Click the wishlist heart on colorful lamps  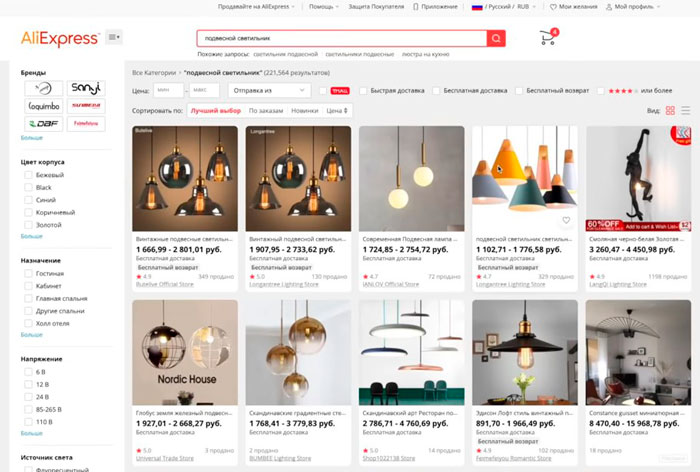566,220
